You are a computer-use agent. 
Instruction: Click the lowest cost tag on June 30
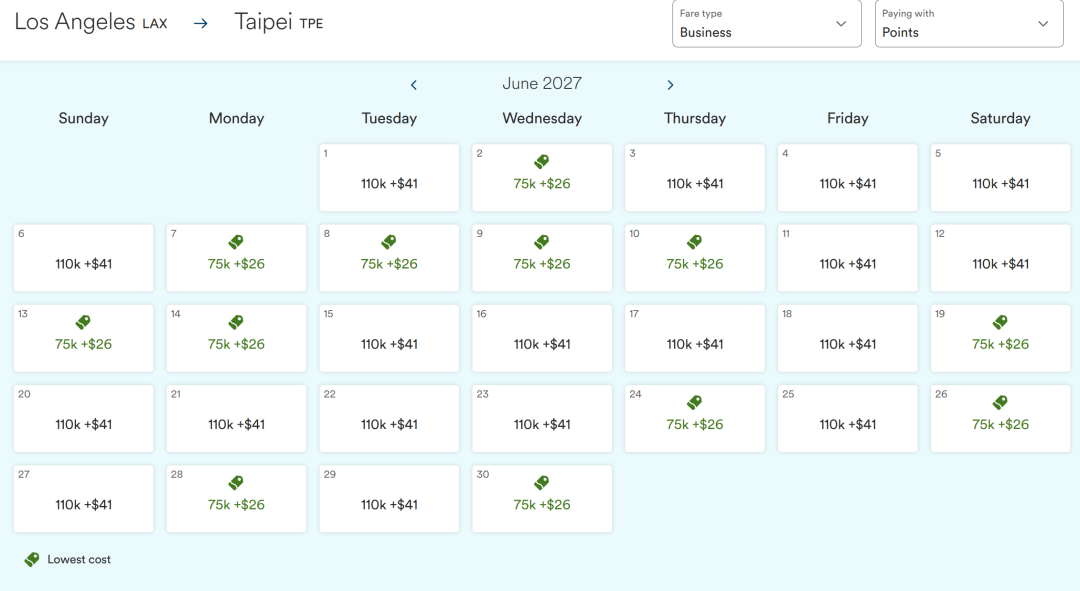click(x=542, y=482)
